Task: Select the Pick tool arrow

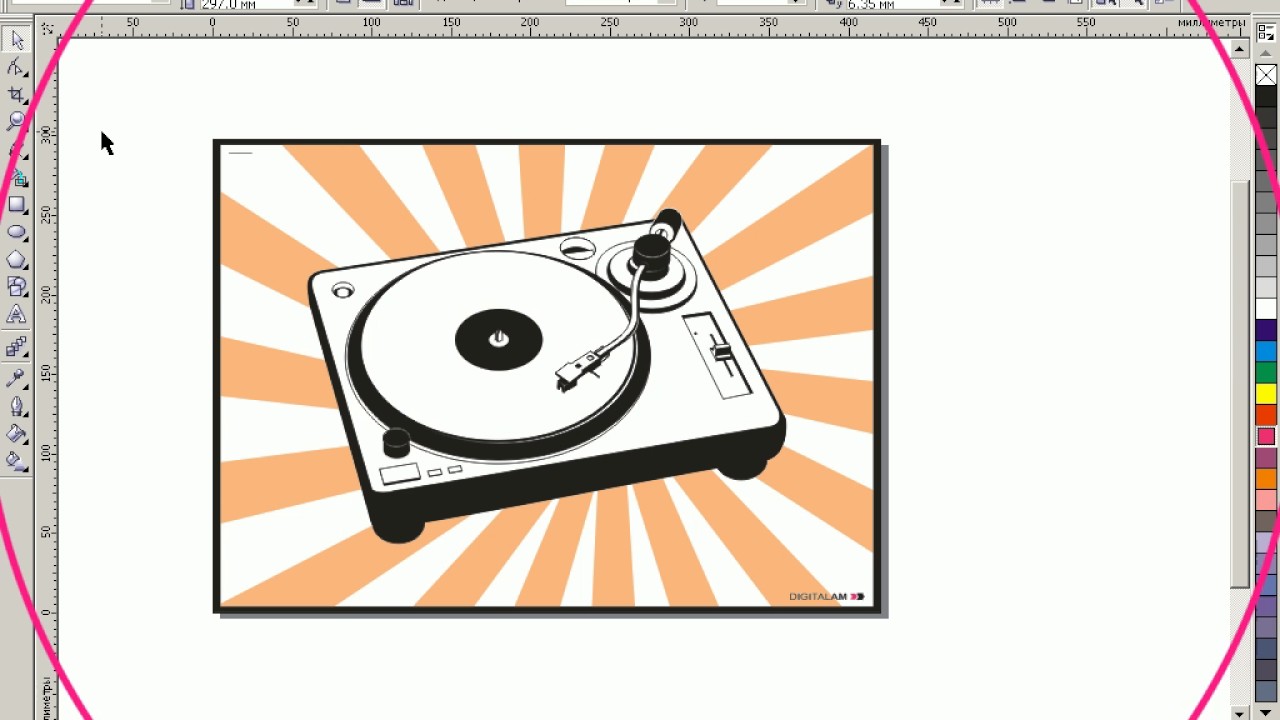Action: 17,40
